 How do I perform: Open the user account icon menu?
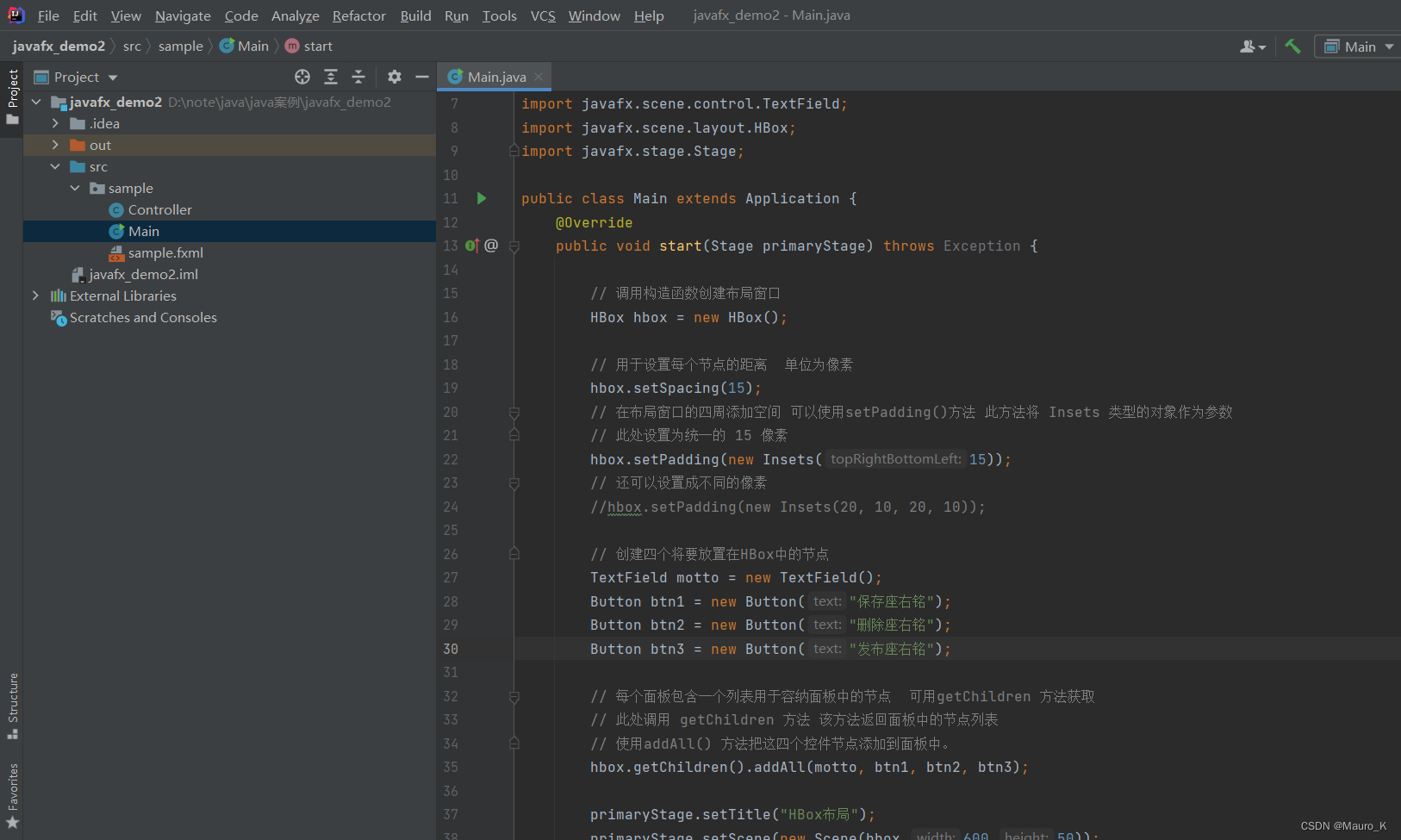click(x=1253, y=47)
